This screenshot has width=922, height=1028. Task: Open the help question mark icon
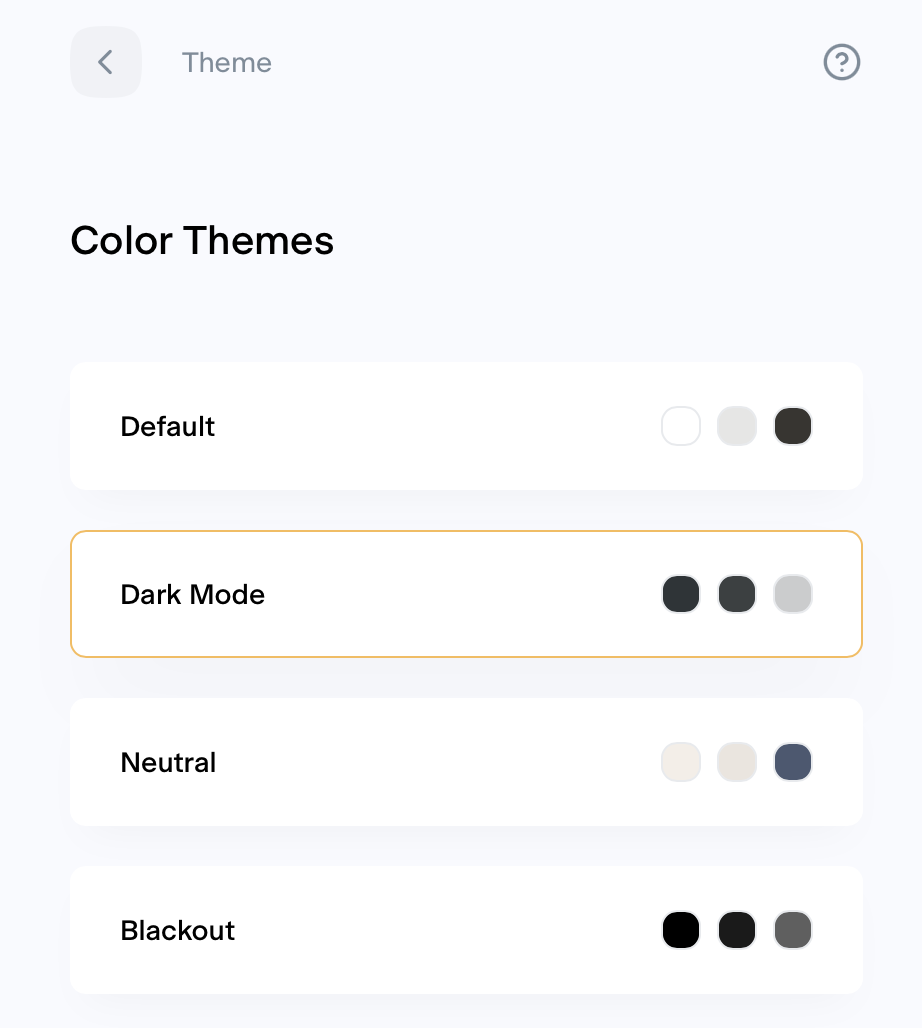tap(841, 62)
